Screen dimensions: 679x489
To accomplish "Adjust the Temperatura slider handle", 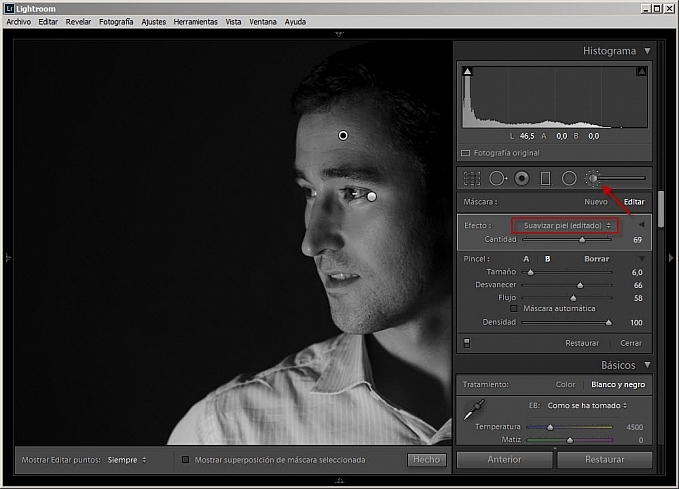I will tap(550, 427).
